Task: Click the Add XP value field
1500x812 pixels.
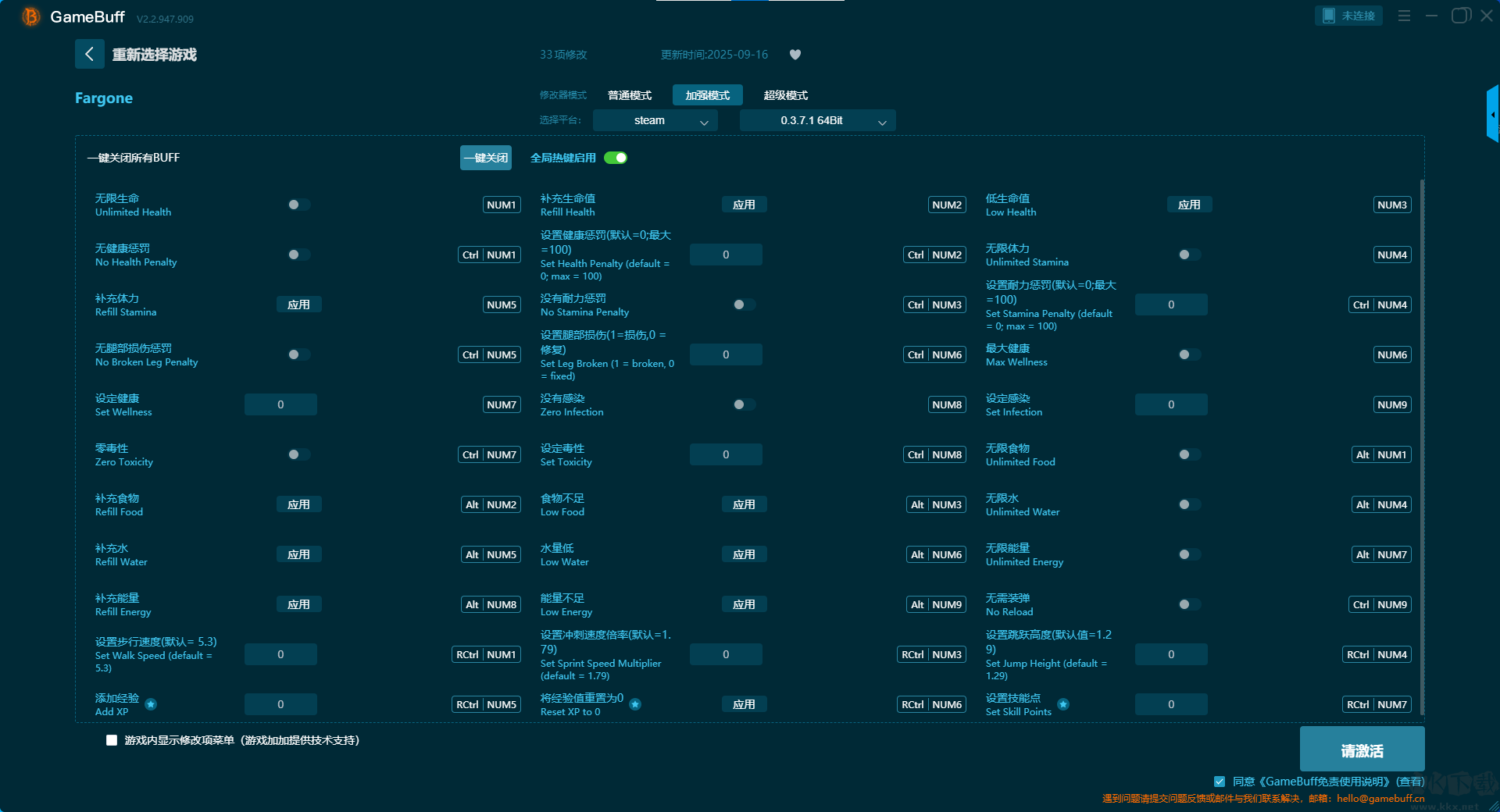Action: tap(280, 704)
